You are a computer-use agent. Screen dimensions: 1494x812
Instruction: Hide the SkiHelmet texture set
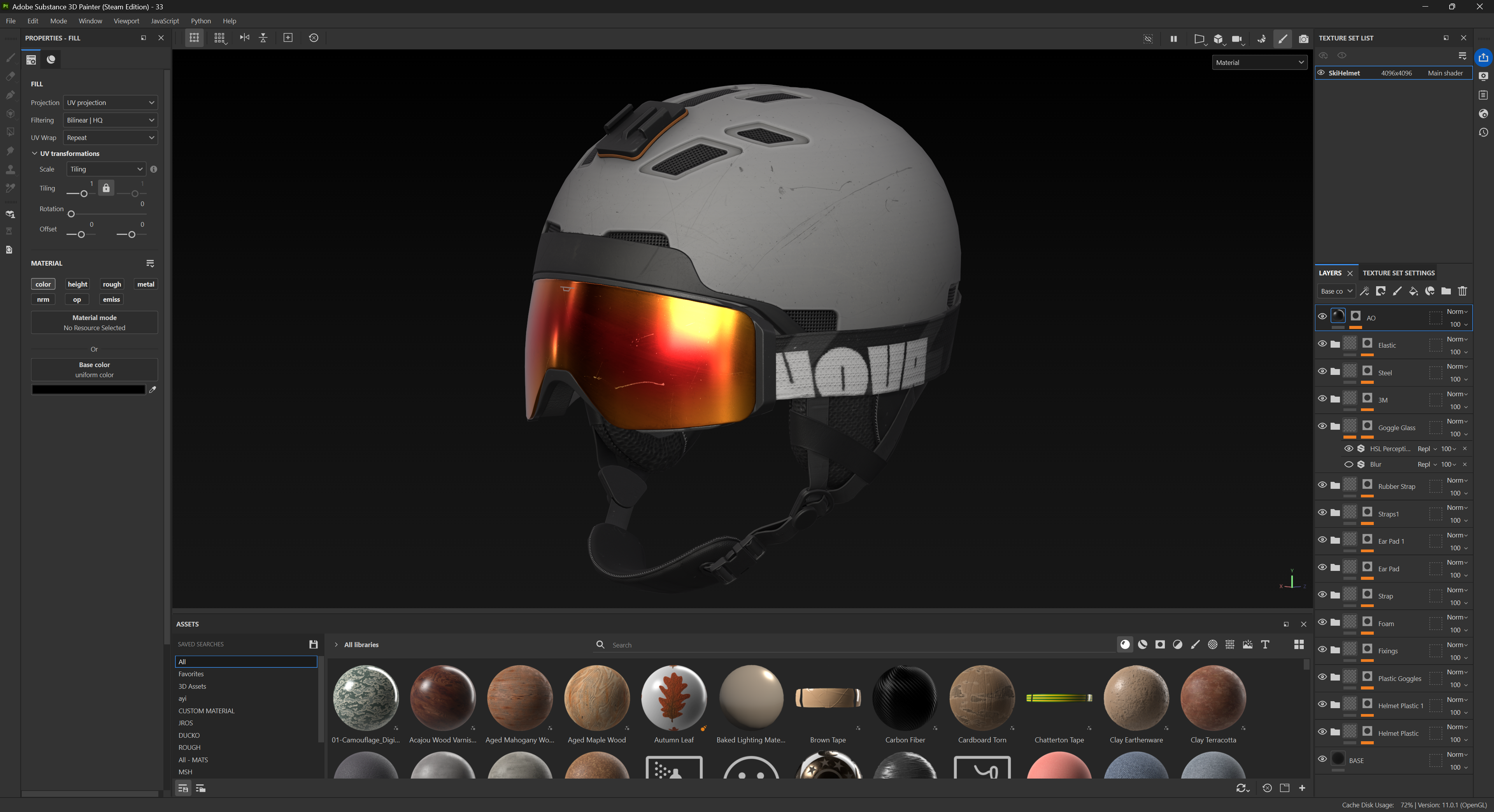pos(1320,73)
